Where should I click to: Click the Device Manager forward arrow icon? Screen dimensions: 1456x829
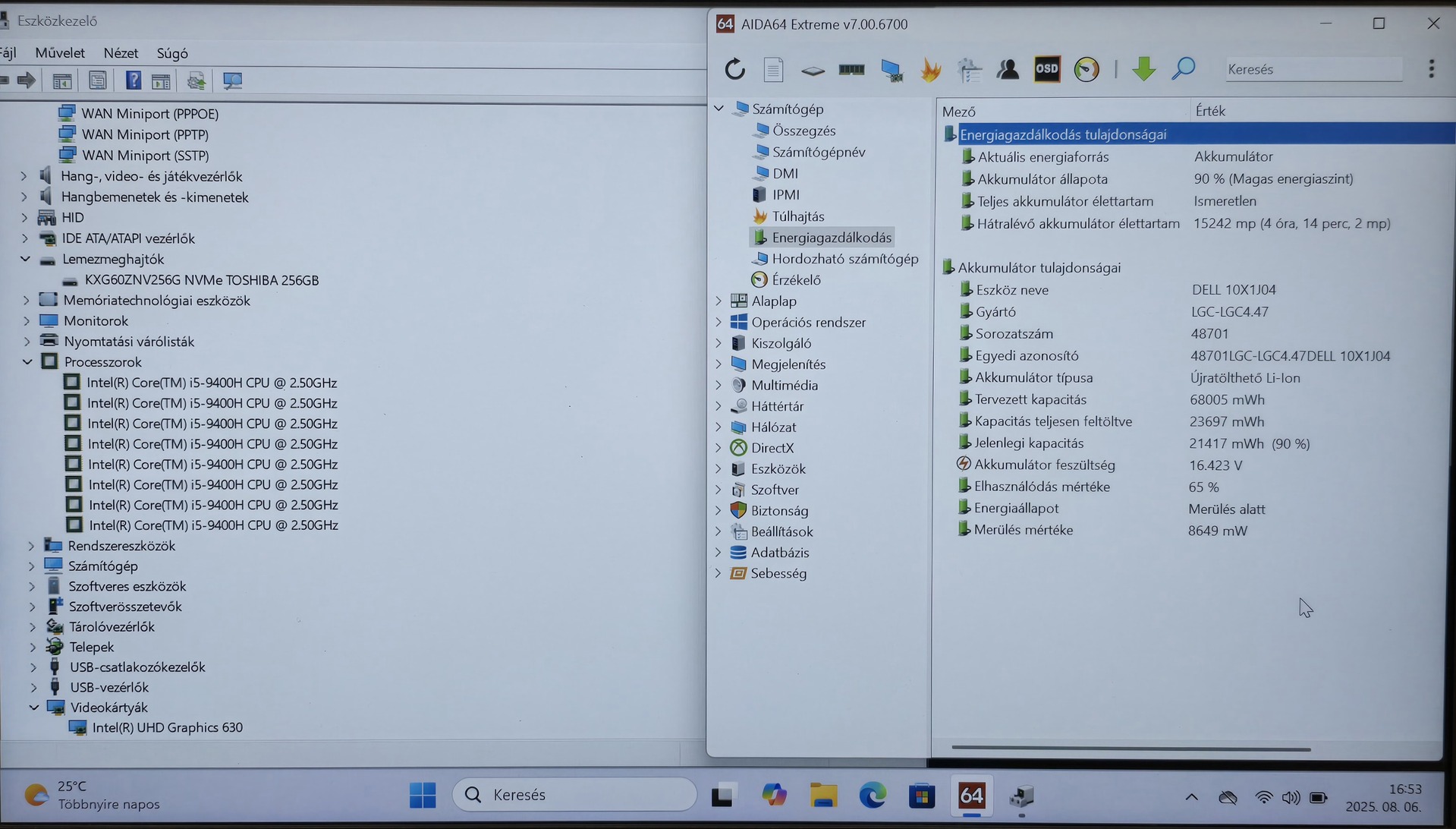tap(27, 80)
